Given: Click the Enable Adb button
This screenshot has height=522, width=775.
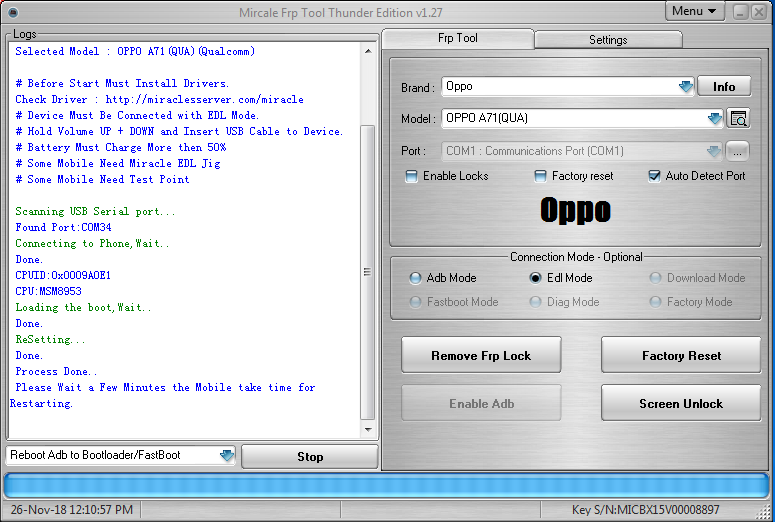Looking at the screenshot, I should [481, 403].
